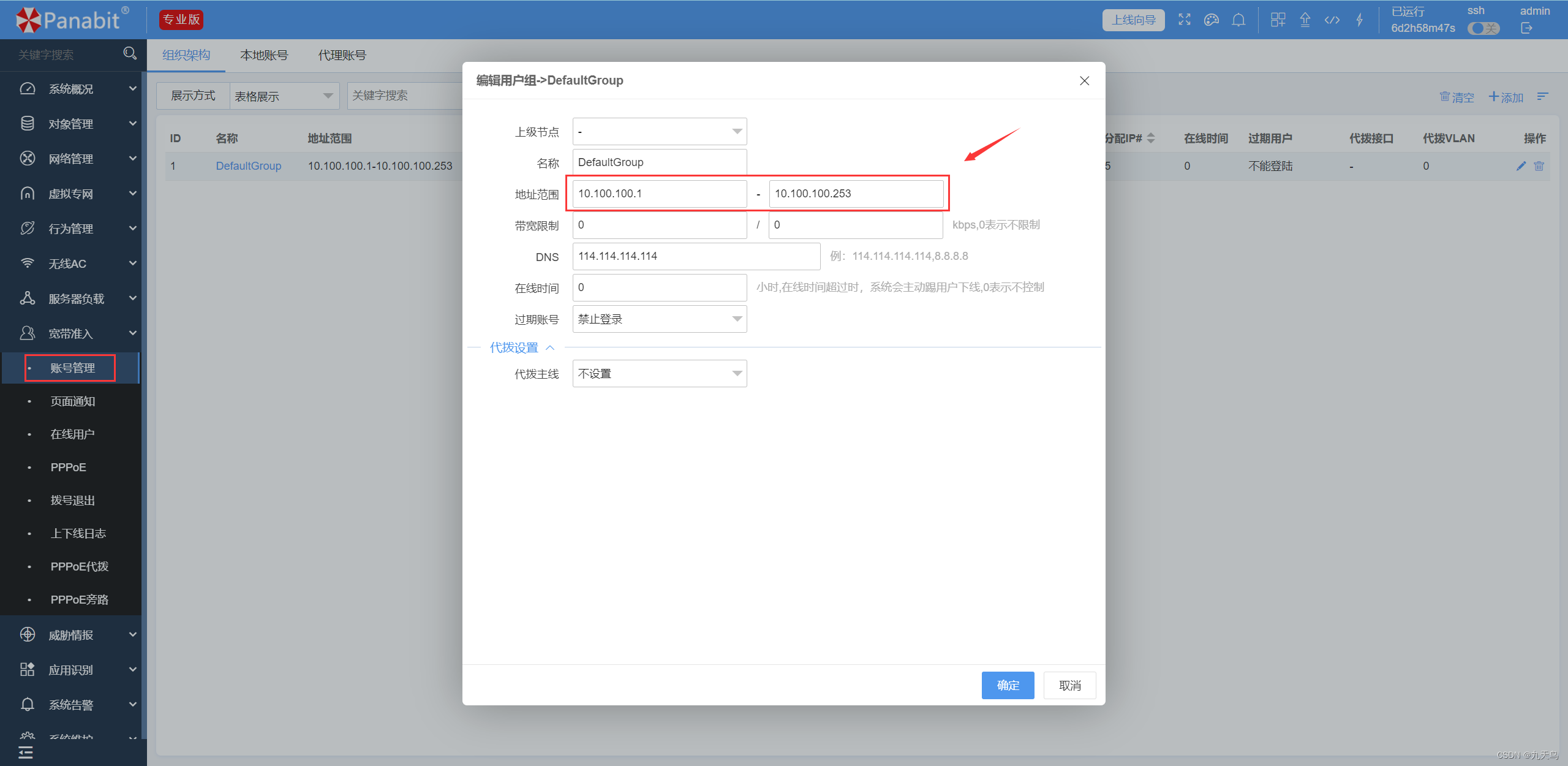Click the DNS input field

pyautogui.click(x=696, y=256)
